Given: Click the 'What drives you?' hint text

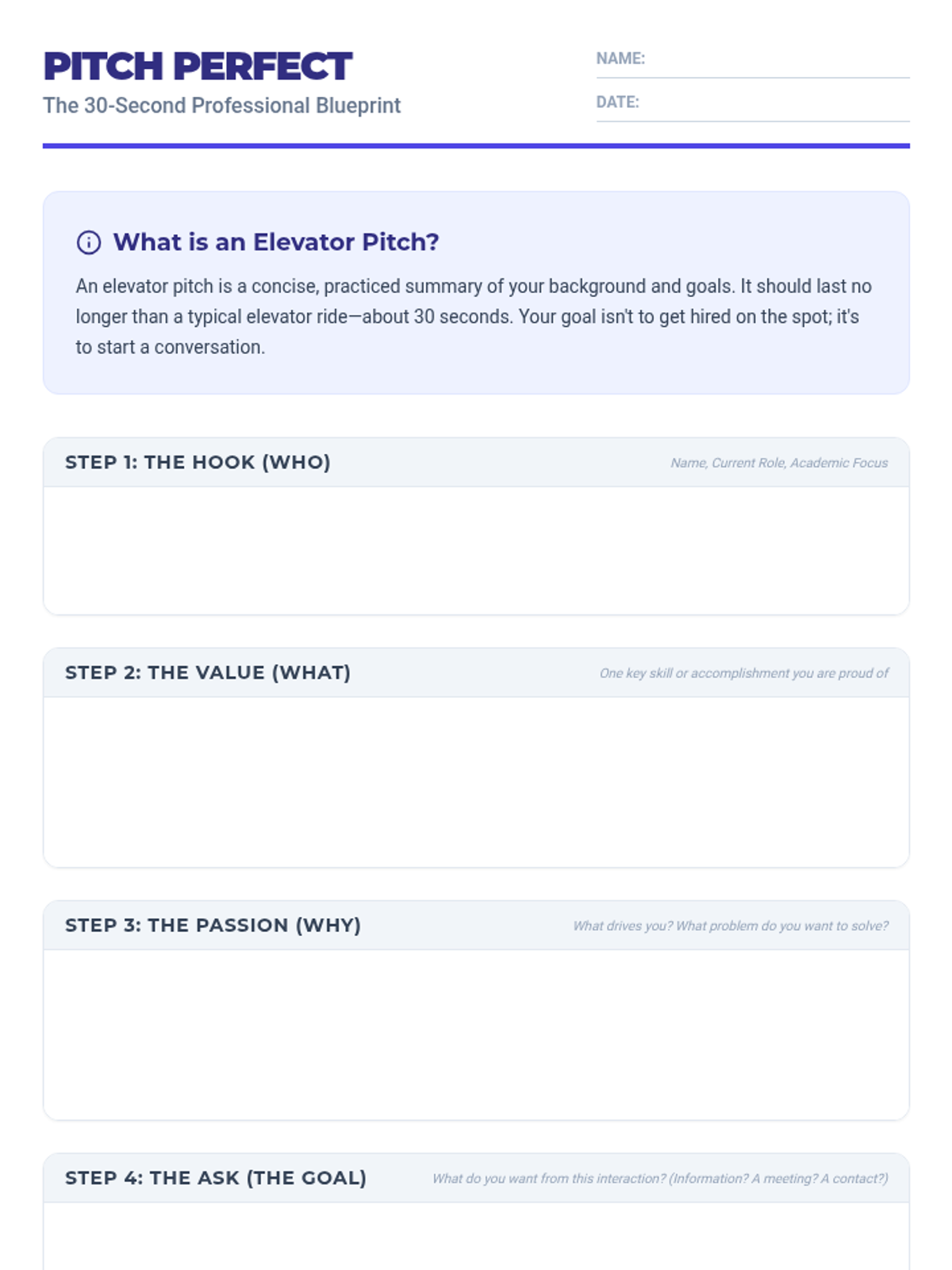Looking at the screenshot, I should pyautogui.click(x=730, y=926).
